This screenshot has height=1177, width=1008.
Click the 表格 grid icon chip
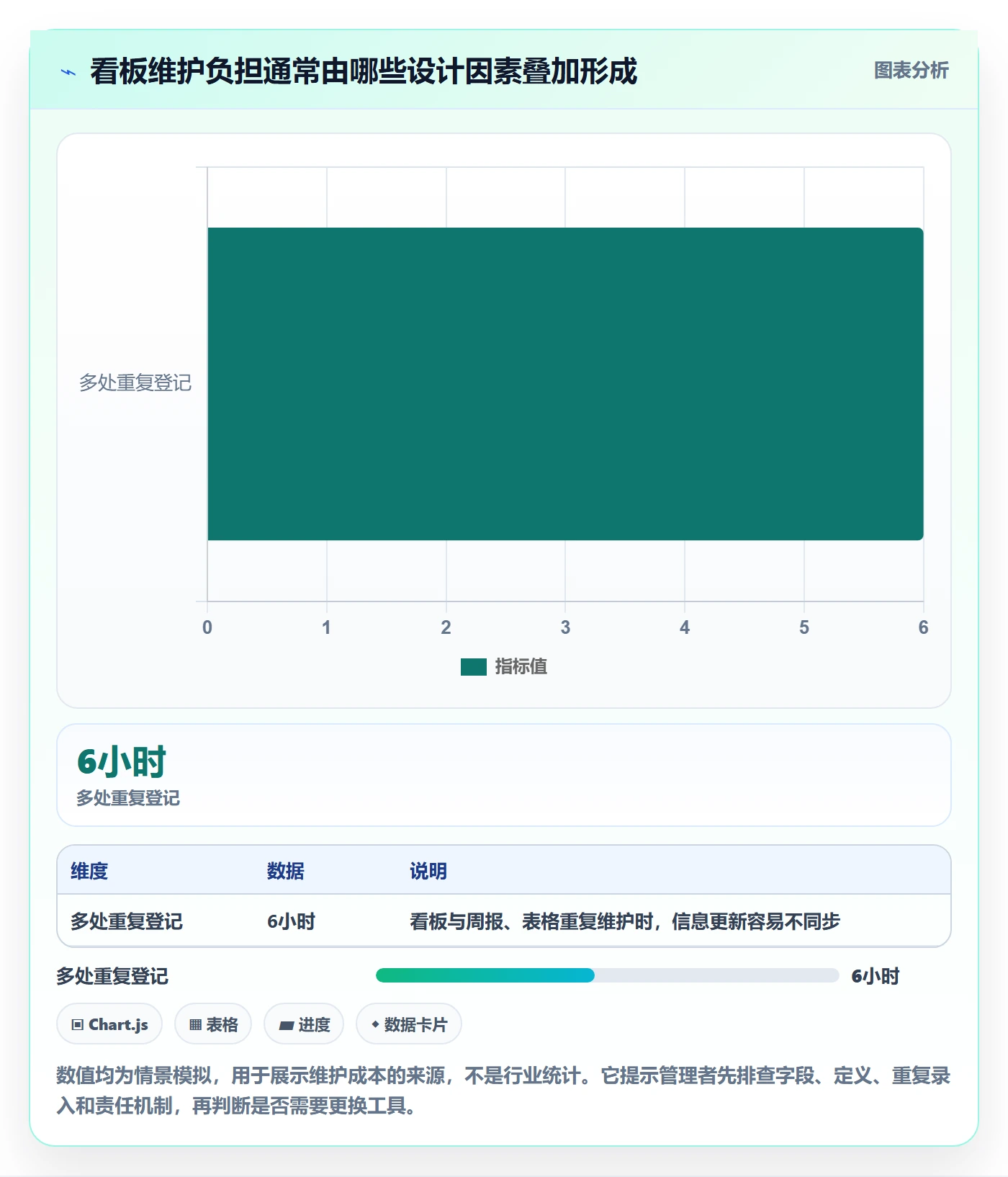[213, 1024]
